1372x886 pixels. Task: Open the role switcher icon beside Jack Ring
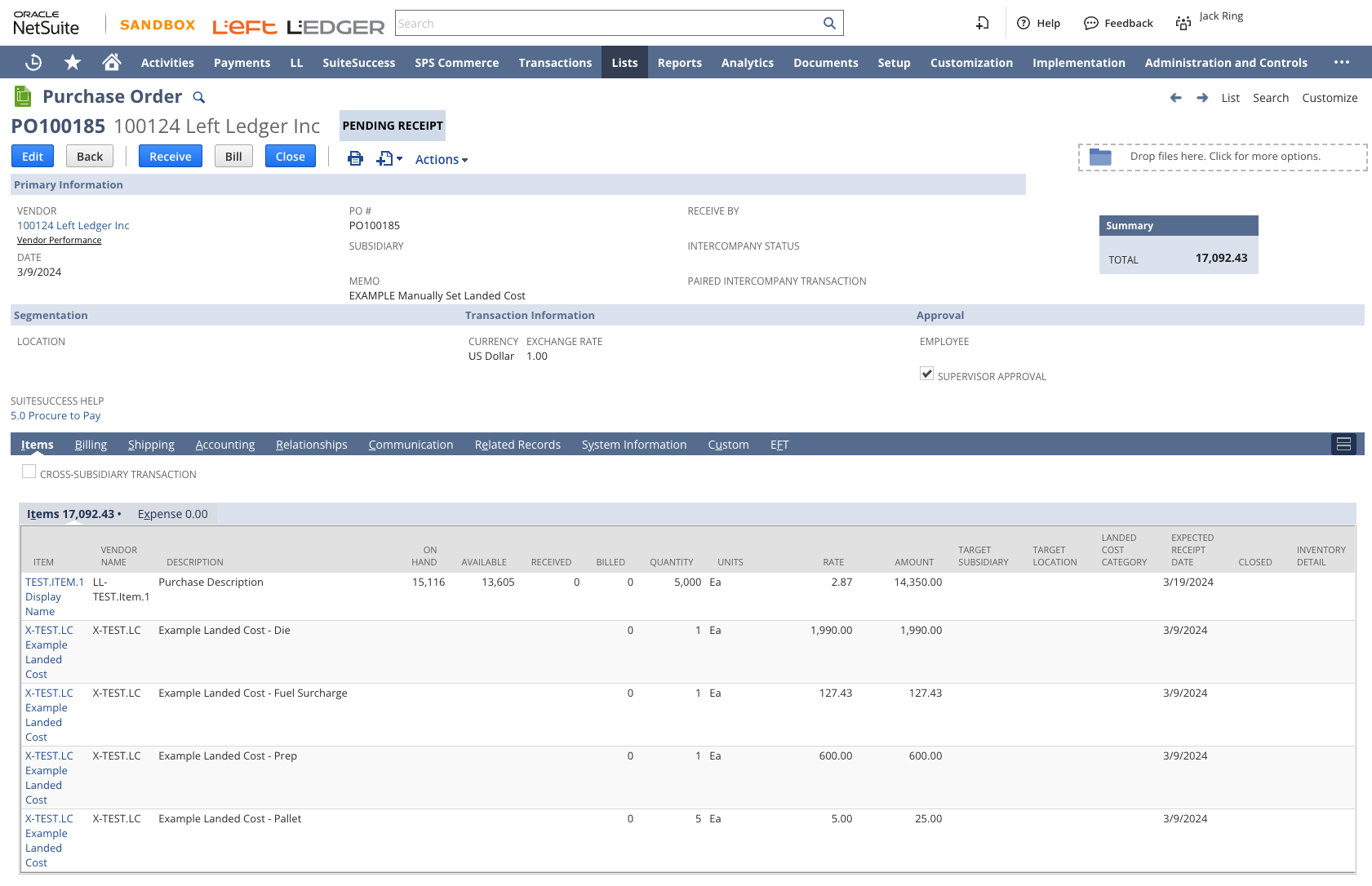click(x=1183, y=23)
